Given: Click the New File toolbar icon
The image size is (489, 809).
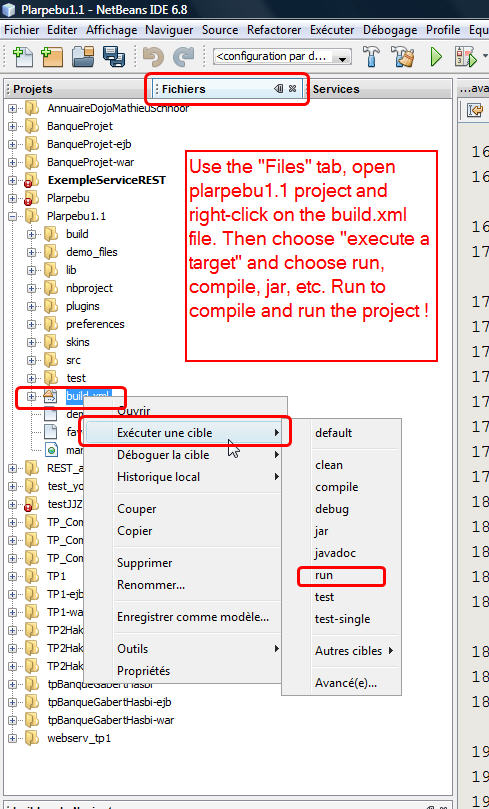Looking at the screenshot, I should (23, 57).
